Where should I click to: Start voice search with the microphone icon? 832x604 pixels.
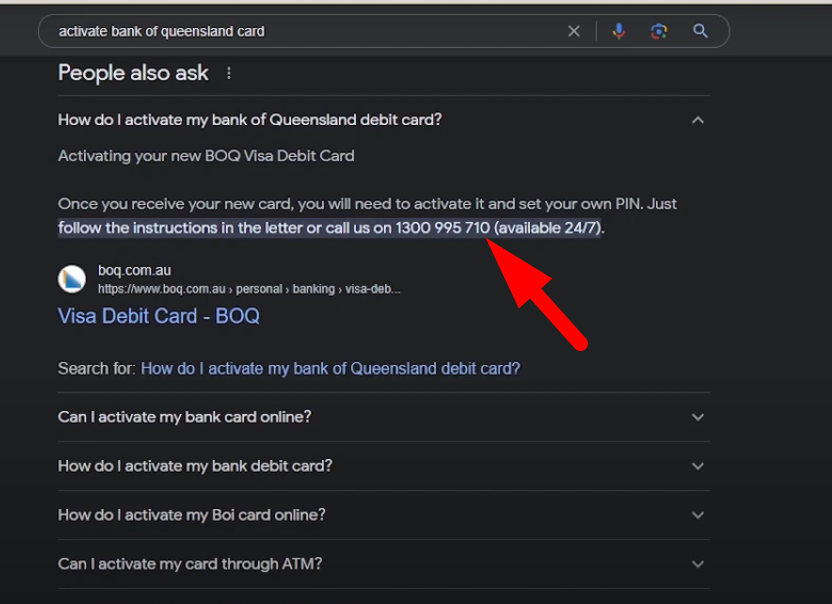pyautogui.click(x=618, y=31)
